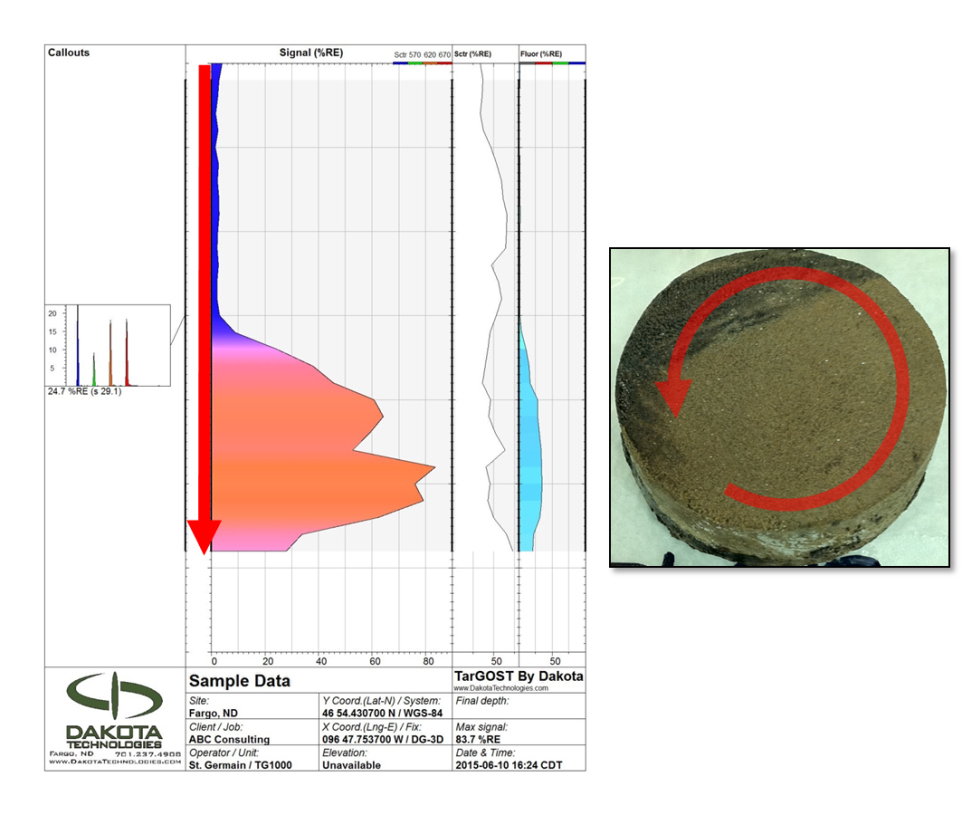Click the Fluor (%RE) column header

click(541, 52)
